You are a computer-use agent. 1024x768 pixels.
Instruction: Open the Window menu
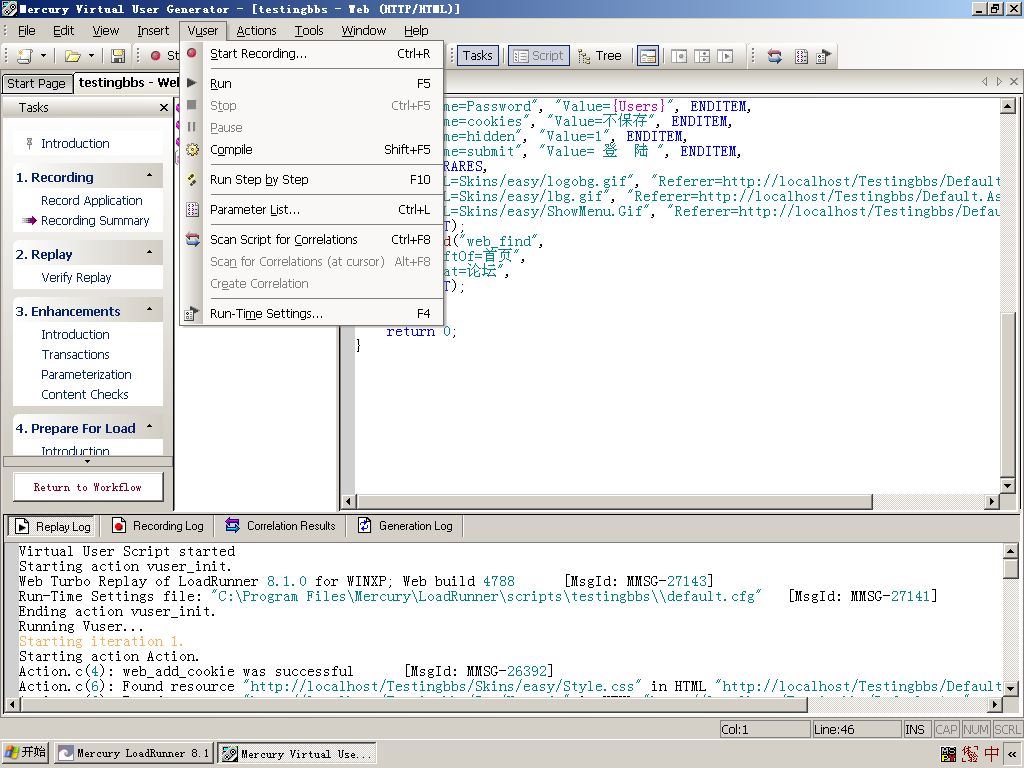pyautogui.click(x=363, y=31)
